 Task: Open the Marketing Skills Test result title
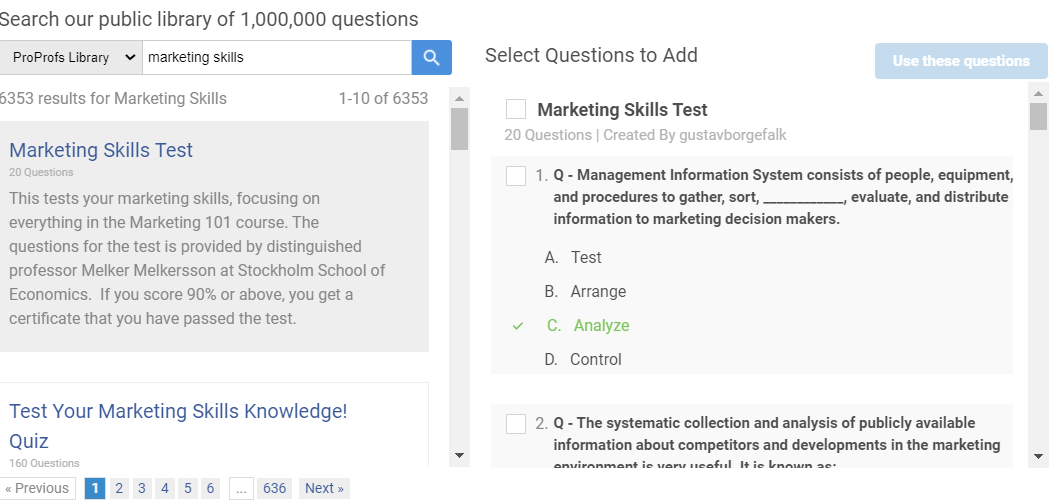pyautogui.click(x=101, y=150)
